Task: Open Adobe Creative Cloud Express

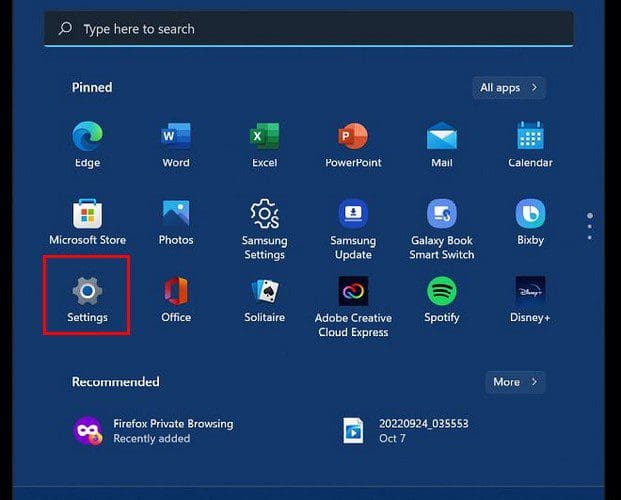Action: click(353, 307)
